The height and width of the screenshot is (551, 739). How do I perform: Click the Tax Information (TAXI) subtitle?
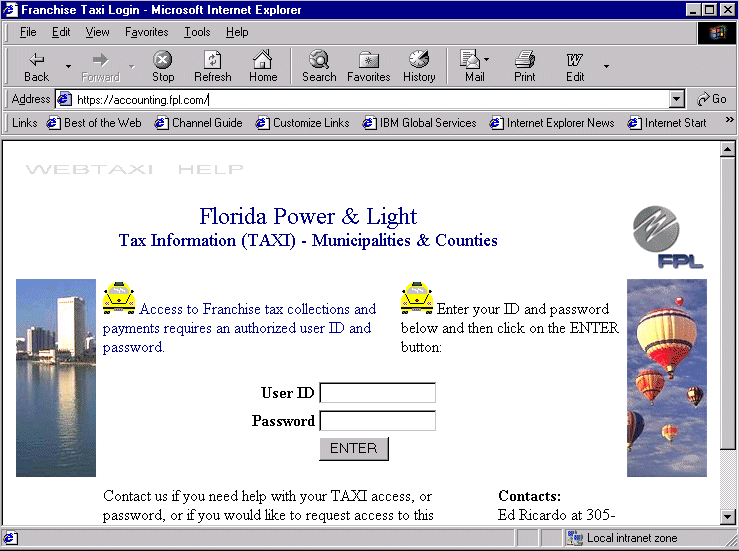pyautogui.click(x=308, y=240)
